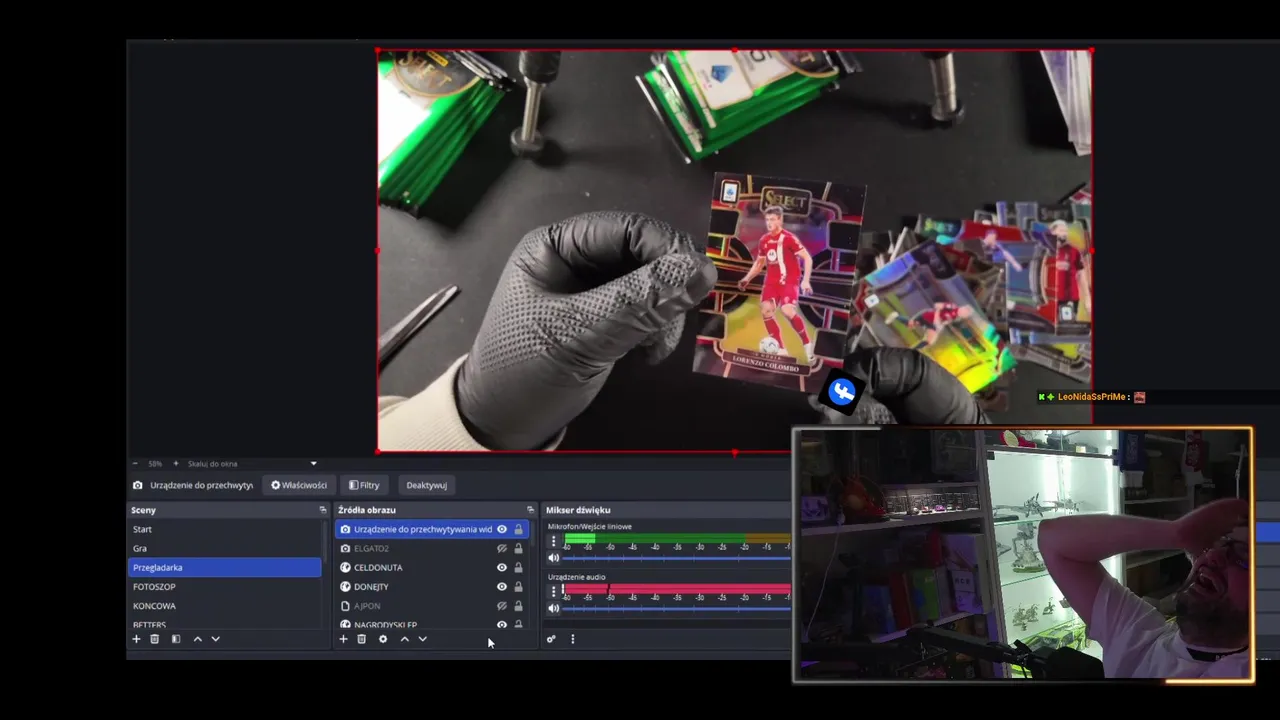The height and width of the screenshot is (720, 1280).
Task: Click file icon of AJPON source
Action: click(x=346, y=606)
